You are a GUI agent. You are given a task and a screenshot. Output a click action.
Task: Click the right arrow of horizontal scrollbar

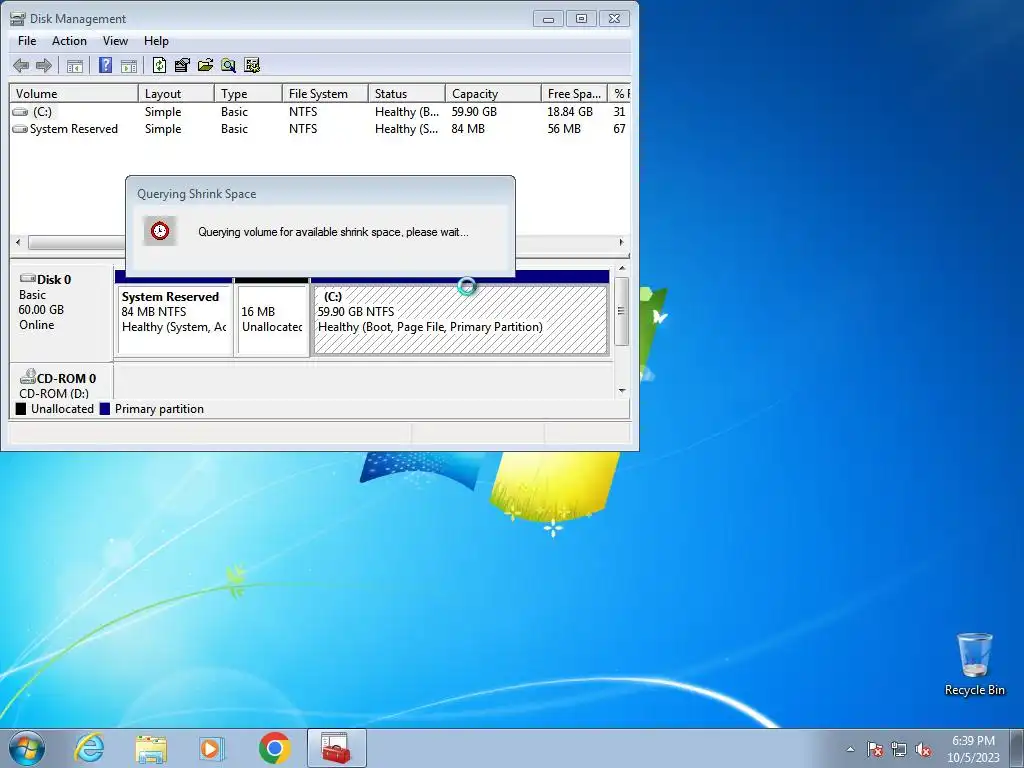coord(621,242)
